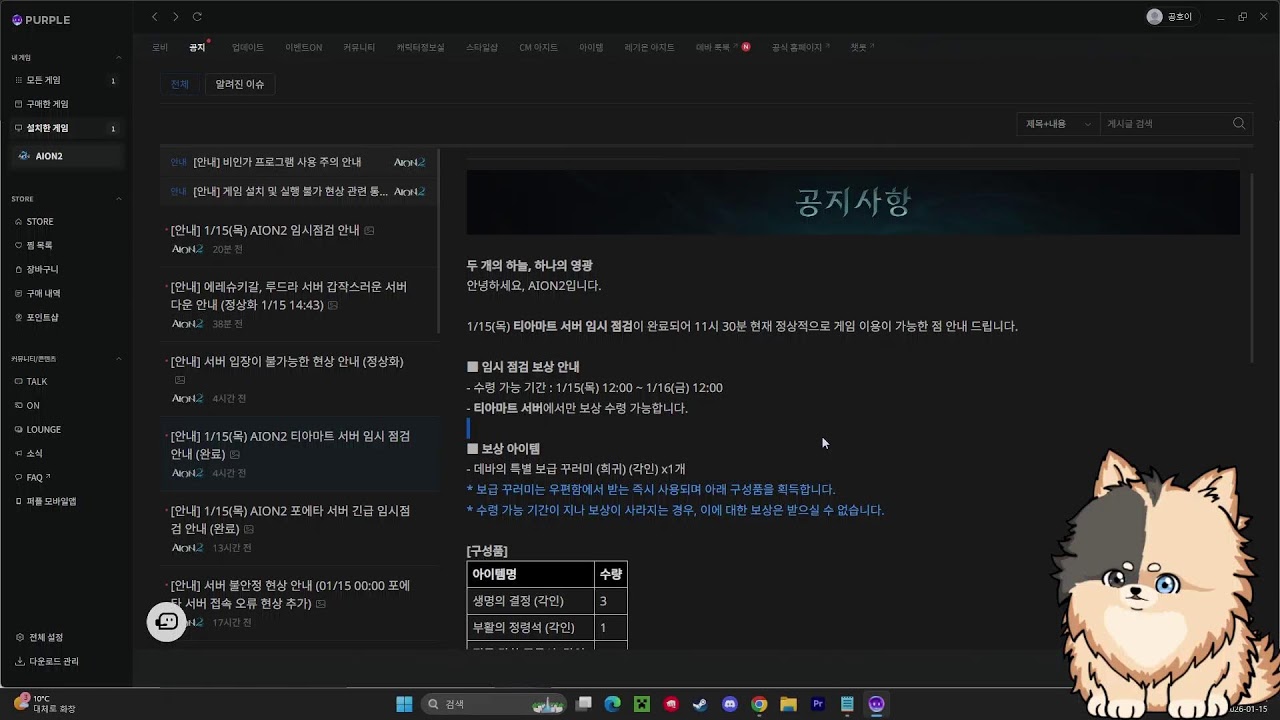Open Premiere Pro from the taskbar
Image resolution: width=1280 pixels, height=720 pixels.
click(818, 704)
